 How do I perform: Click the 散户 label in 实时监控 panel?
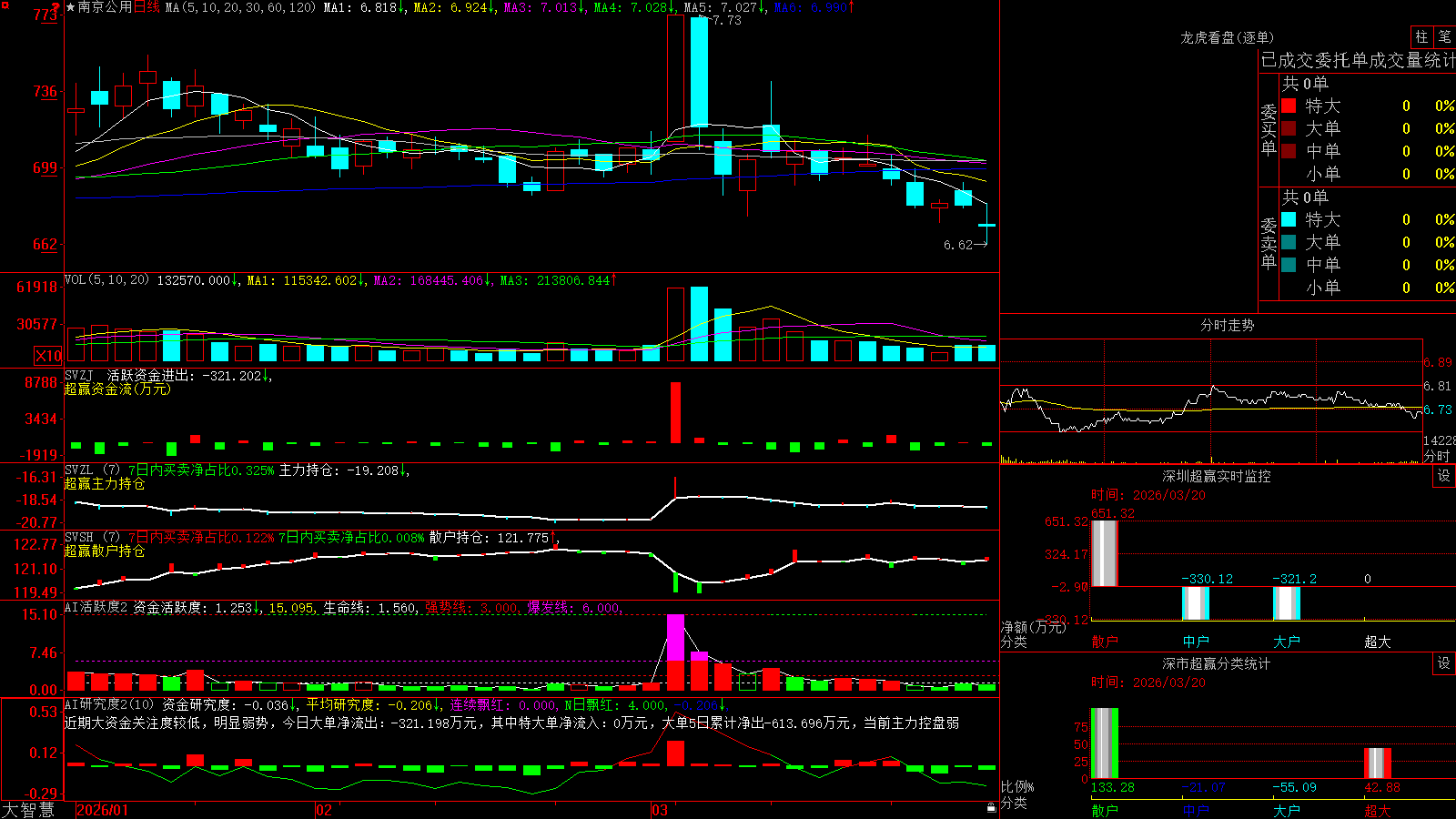pyautogui.click(x=1105, y=642)
